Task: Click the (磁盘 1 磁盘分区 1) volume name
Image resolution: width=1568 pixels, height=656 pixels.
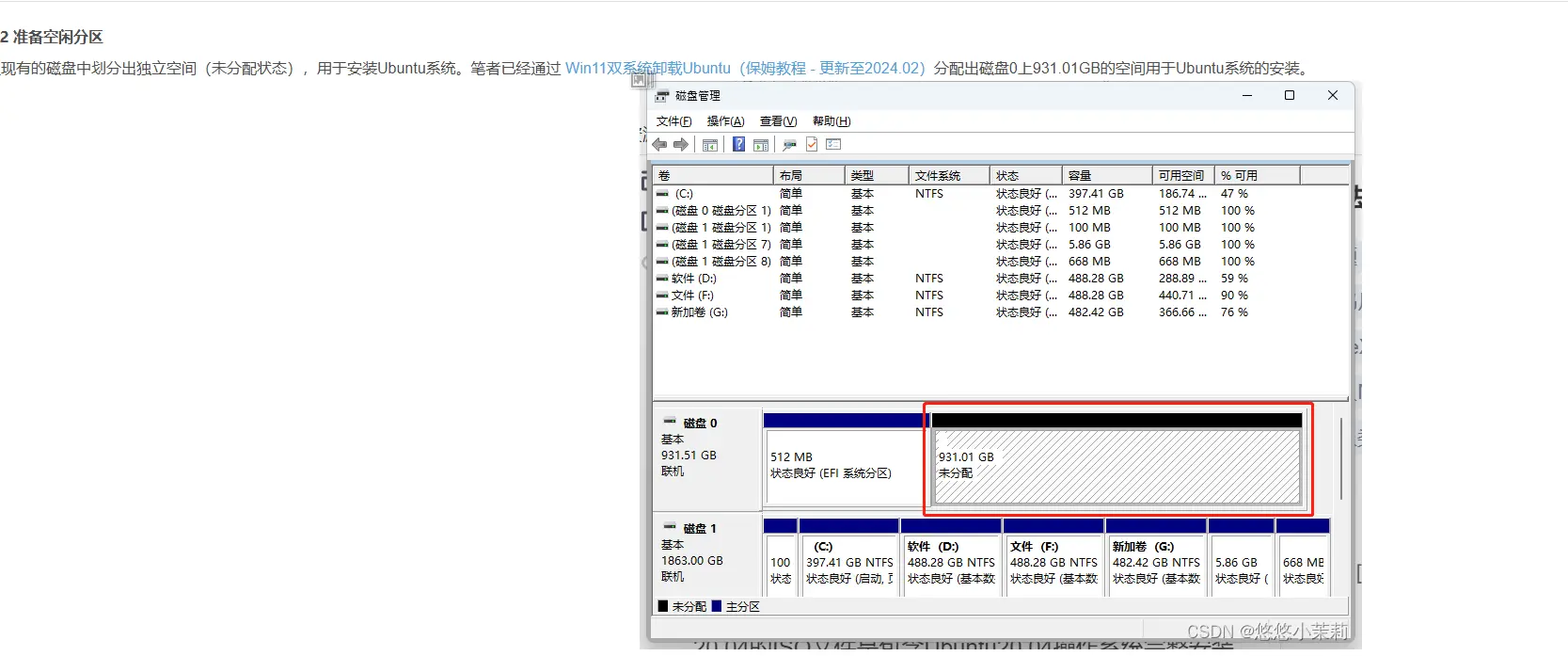Action: point(721,228)
